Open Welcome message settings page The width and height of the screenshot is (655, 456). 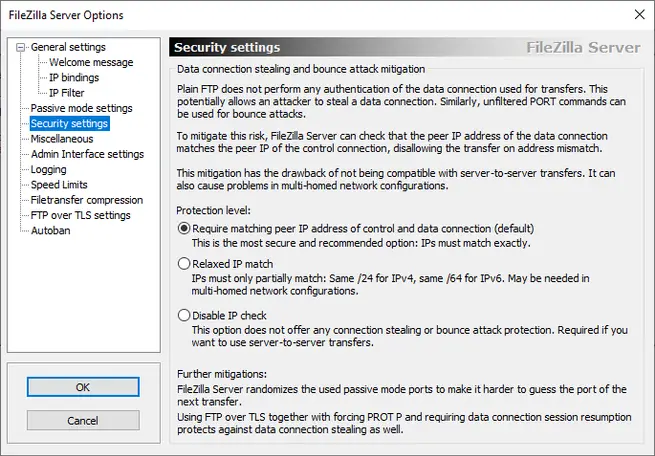tap(91, 62)
